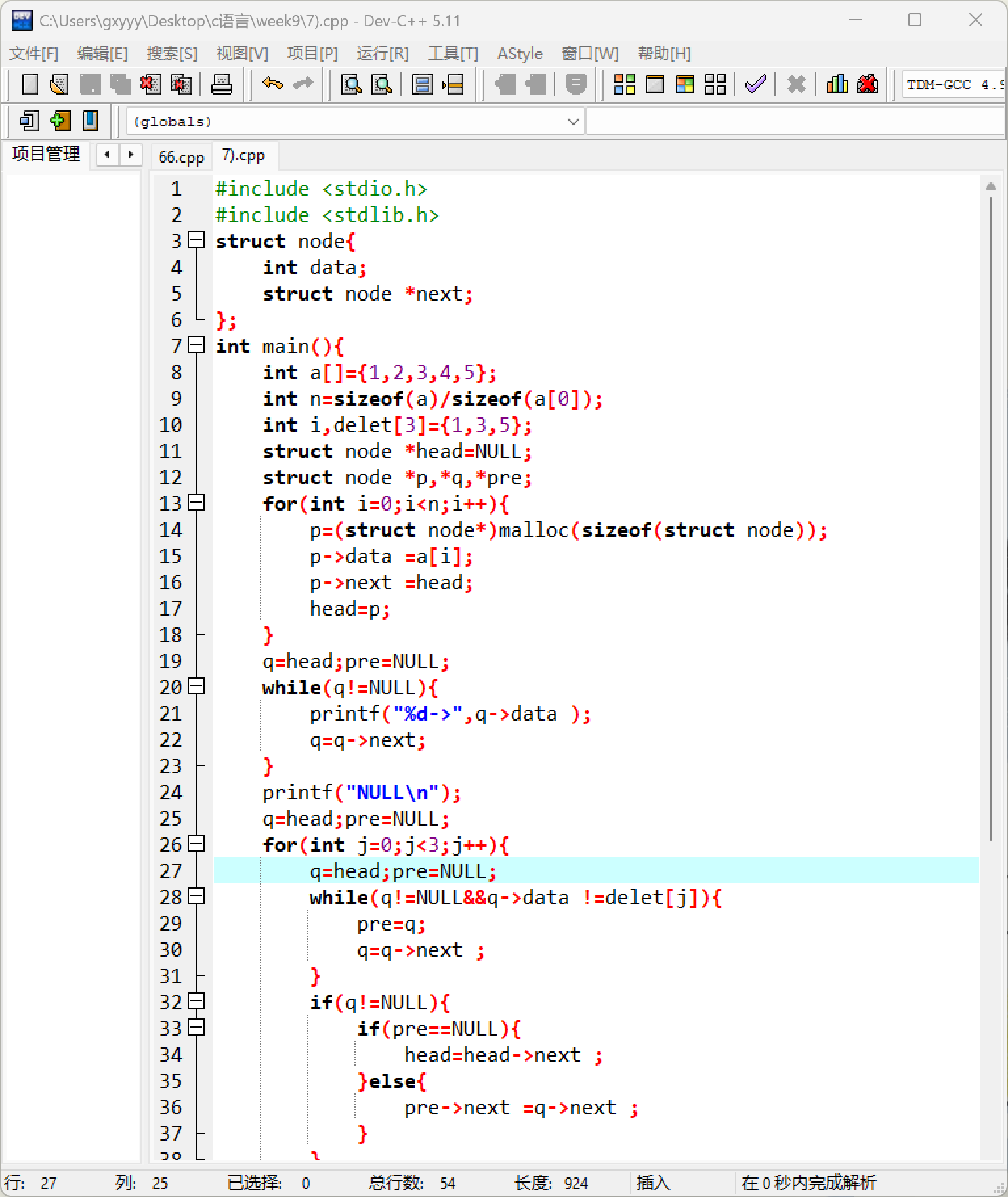This screenshot has height=1197, width=1008.
Task: Open the TDM-GCC compiler dropdown
Action: (954, 85)
